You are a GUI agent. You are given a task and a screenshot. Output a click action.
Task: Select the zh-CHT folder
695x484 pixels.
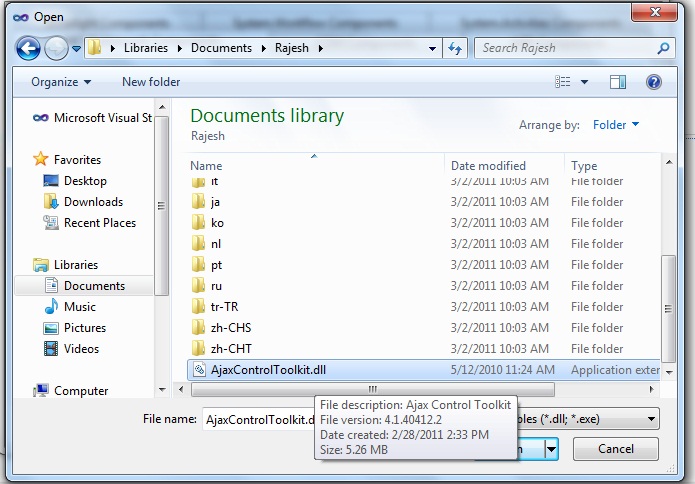click(423, 349)
